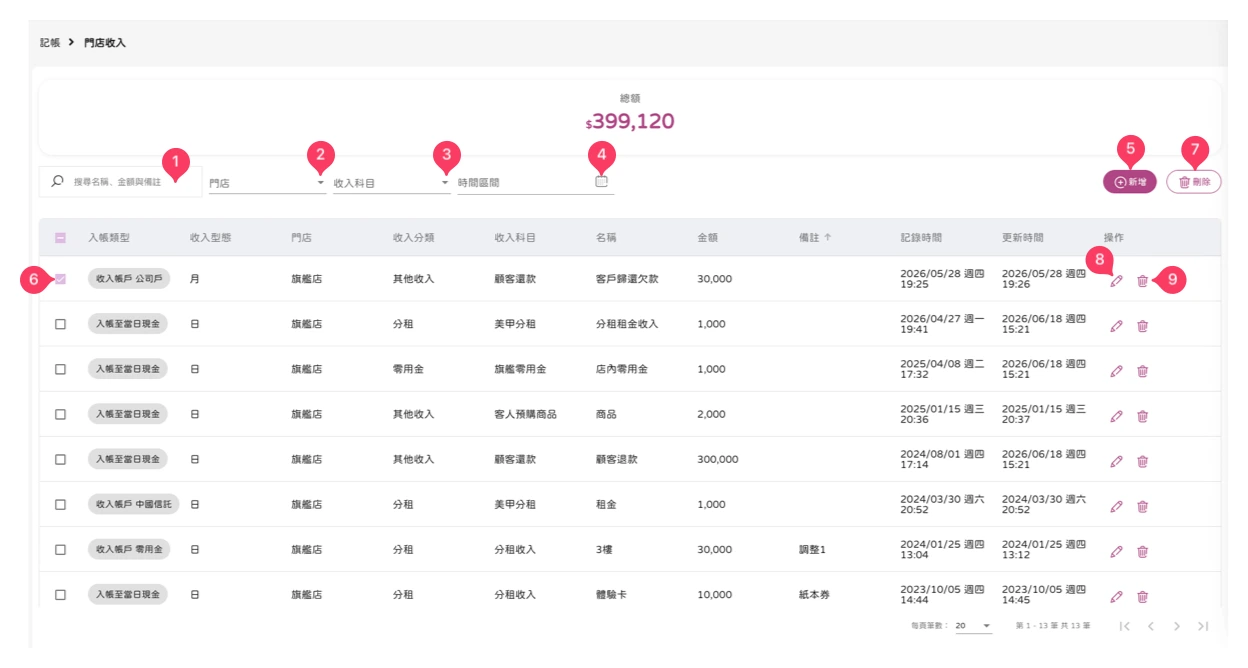The height and width of the screenshot is (668, 1248).
Task: Click the 收入帳戶 公司戶 tag
Action: point(129,279)
